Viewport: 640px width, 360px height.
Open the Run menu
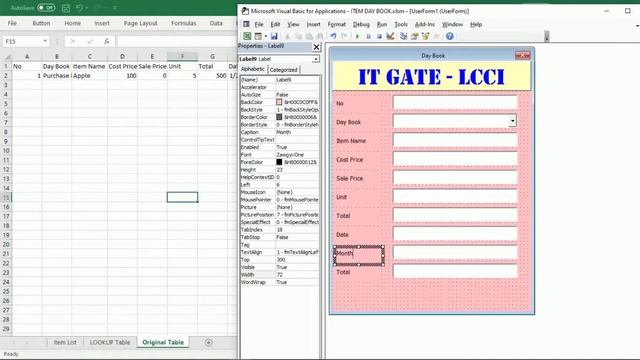coord(382,24)
